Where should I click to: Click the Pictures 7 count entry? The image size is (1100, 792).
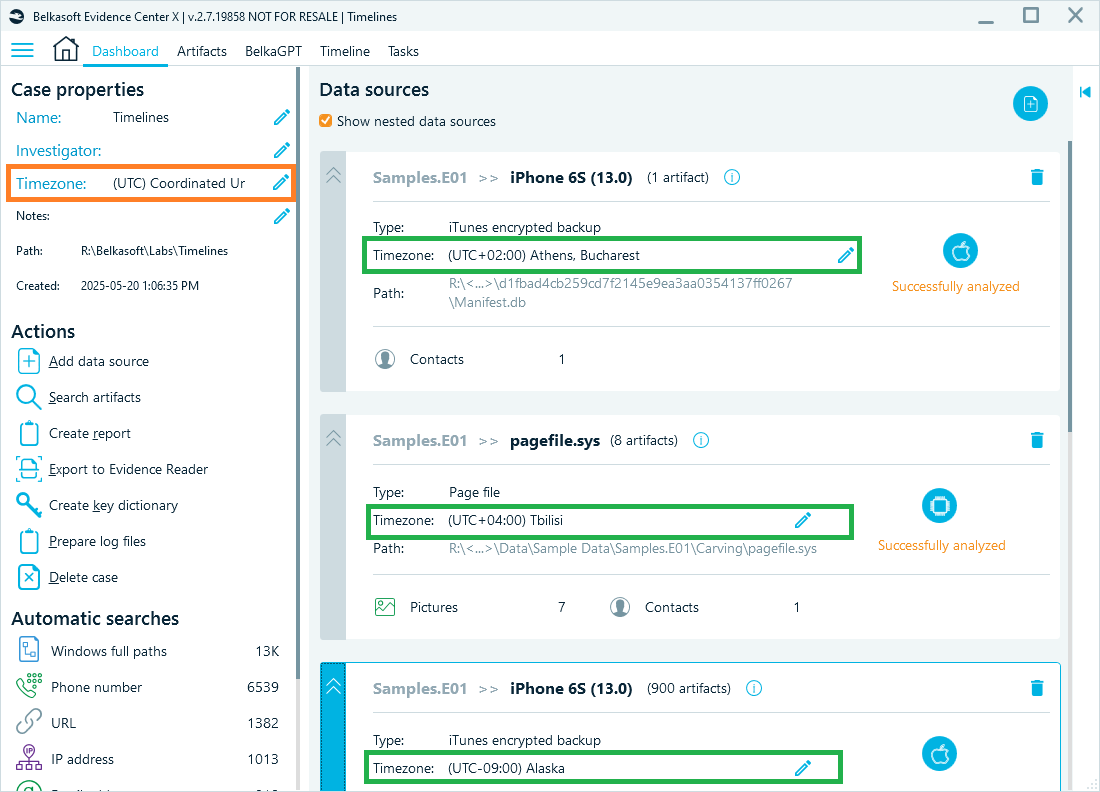[x=470, y=607]
